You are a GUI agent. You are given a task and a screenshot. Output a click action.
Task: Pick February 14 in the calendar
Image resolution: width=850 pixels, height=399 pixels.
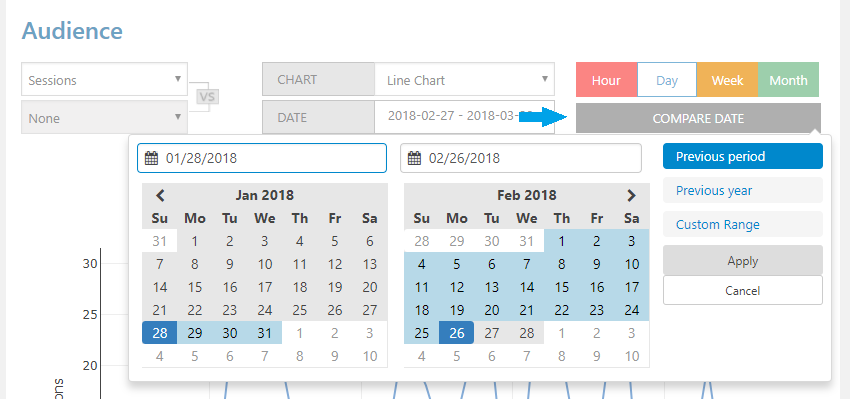527,287
